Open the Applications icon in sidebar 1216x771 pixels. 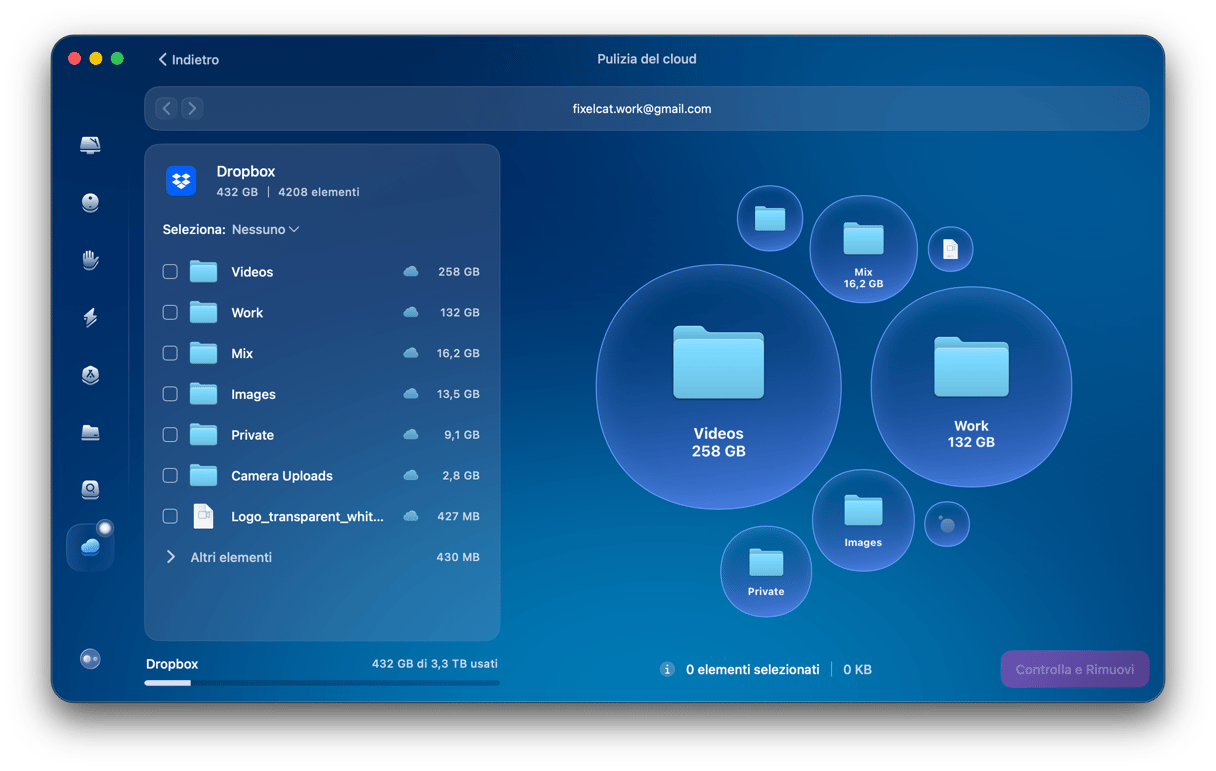[x=90, y=375]
